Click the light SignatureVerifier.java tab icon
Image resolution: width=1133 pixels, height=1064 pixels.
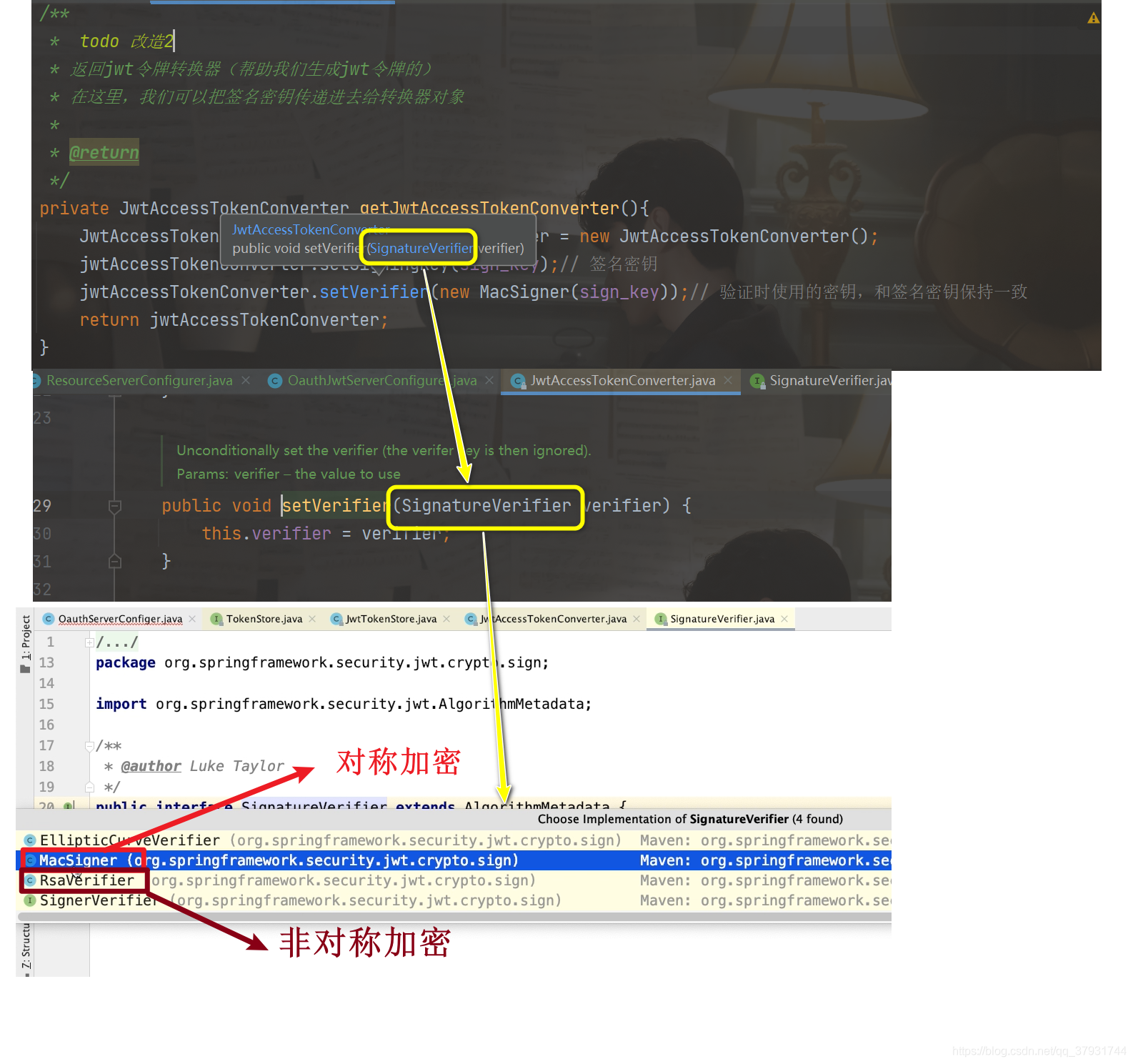(x=661, y=619)
